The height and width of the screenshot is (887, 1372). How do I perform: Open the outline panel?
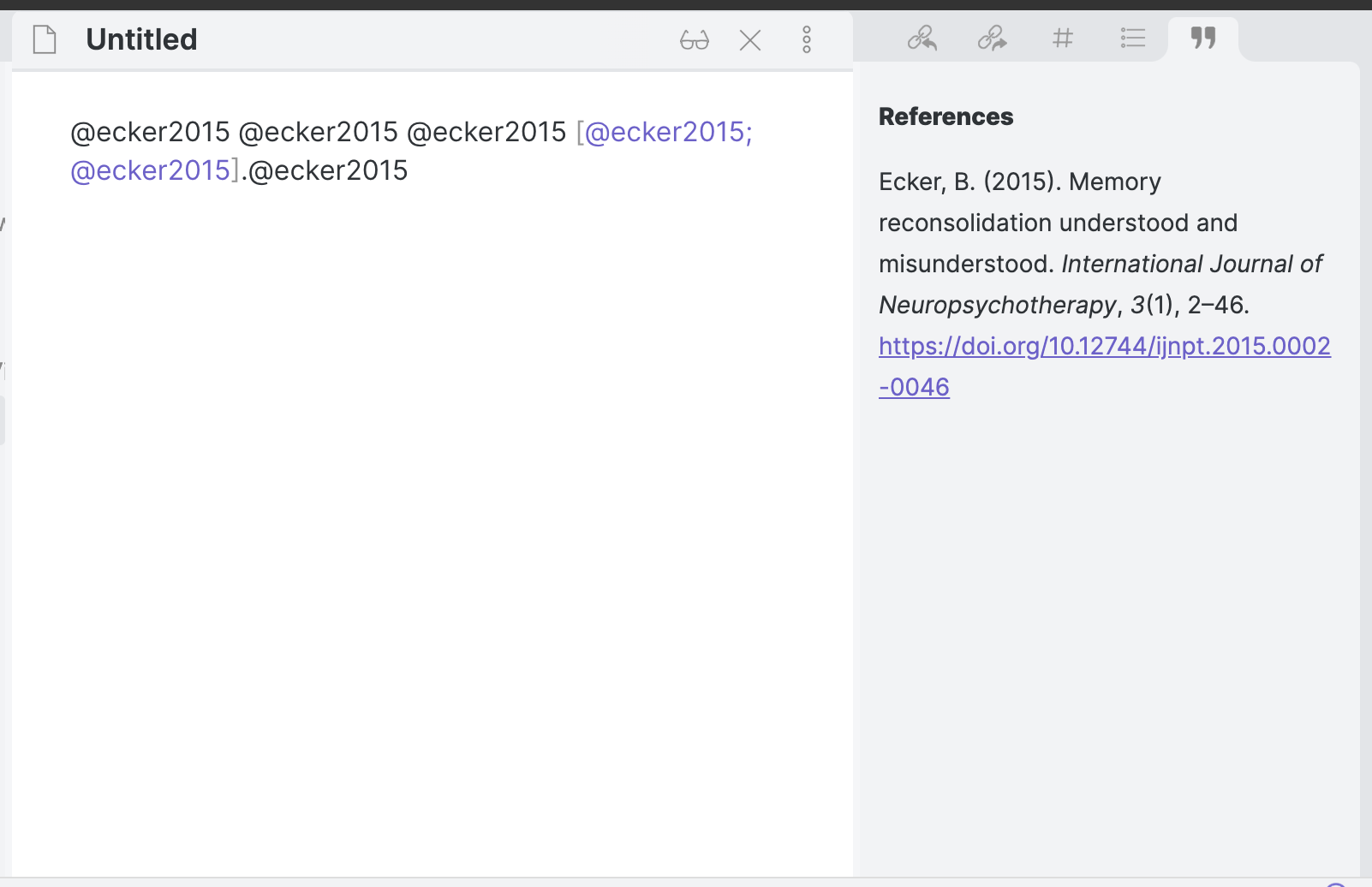point(1132,38)
